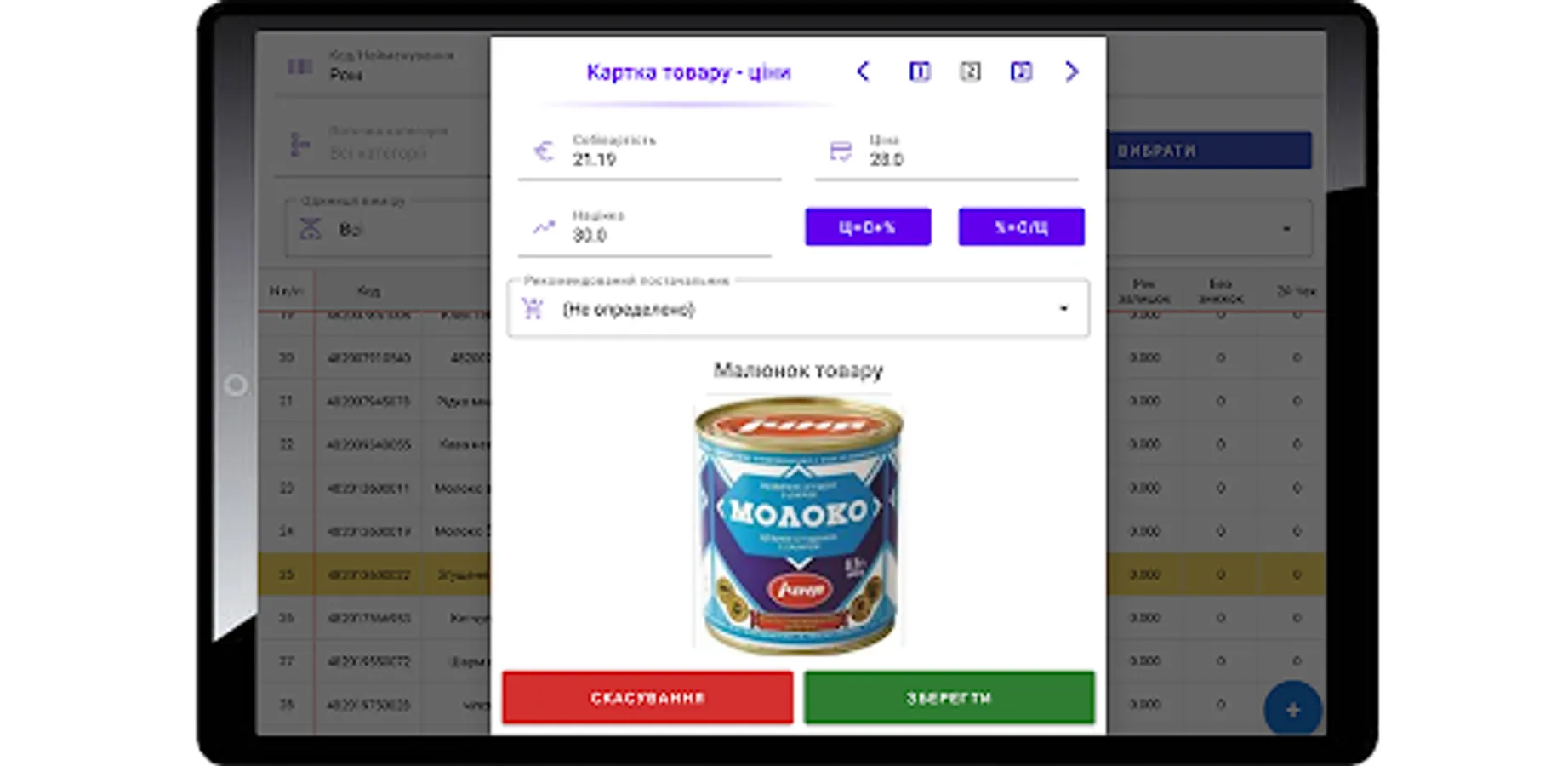Tap the blue plus add button

pos(1292,709)
